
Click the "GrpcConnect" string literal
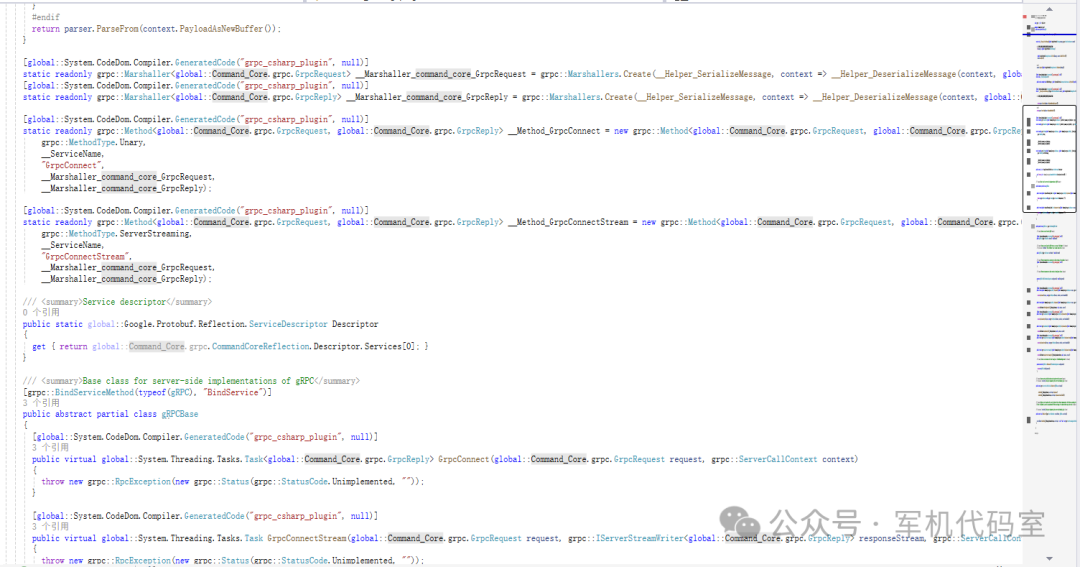[x=72, y=165]
